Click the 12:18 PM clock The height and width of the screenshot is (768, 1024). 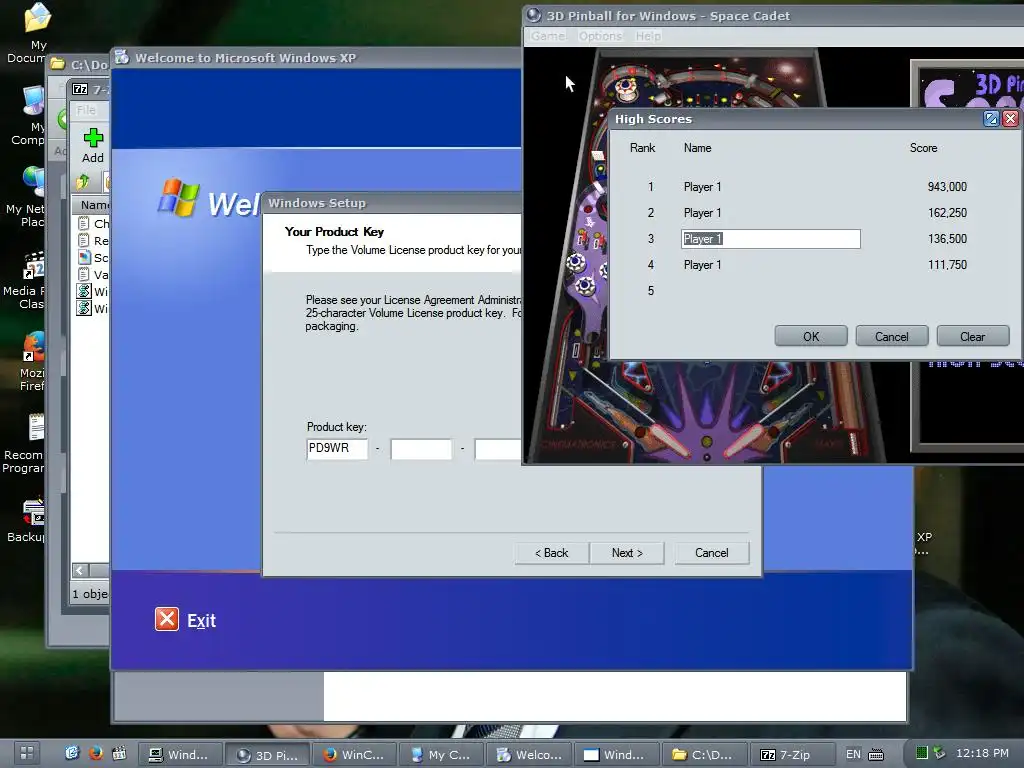click(x=982, y=753)
